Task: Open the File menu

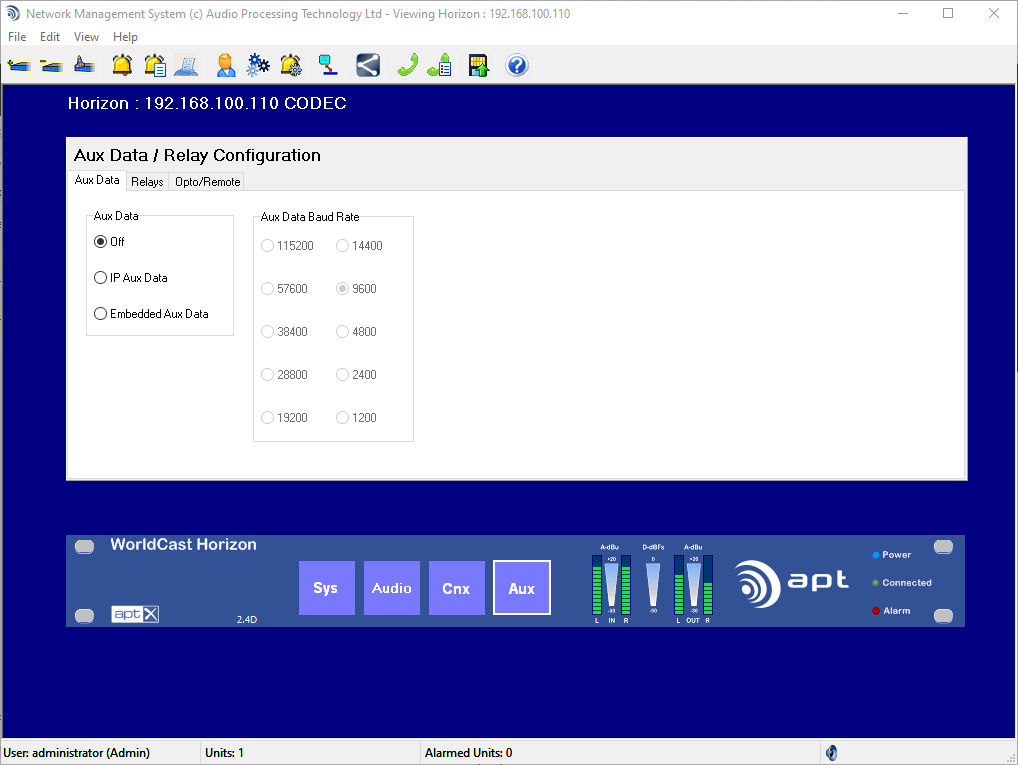Action: [17, 37]
